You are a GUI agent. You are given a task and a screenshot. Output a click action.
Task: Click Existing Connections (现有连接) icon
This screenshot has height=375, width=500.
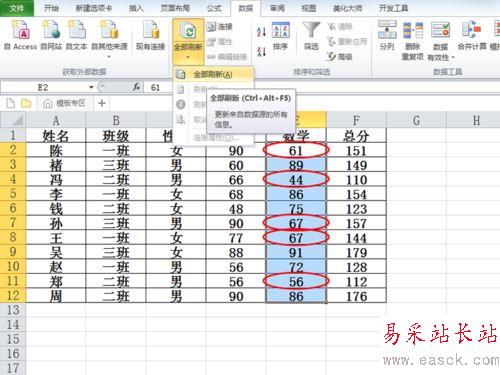tap(151, 36)
